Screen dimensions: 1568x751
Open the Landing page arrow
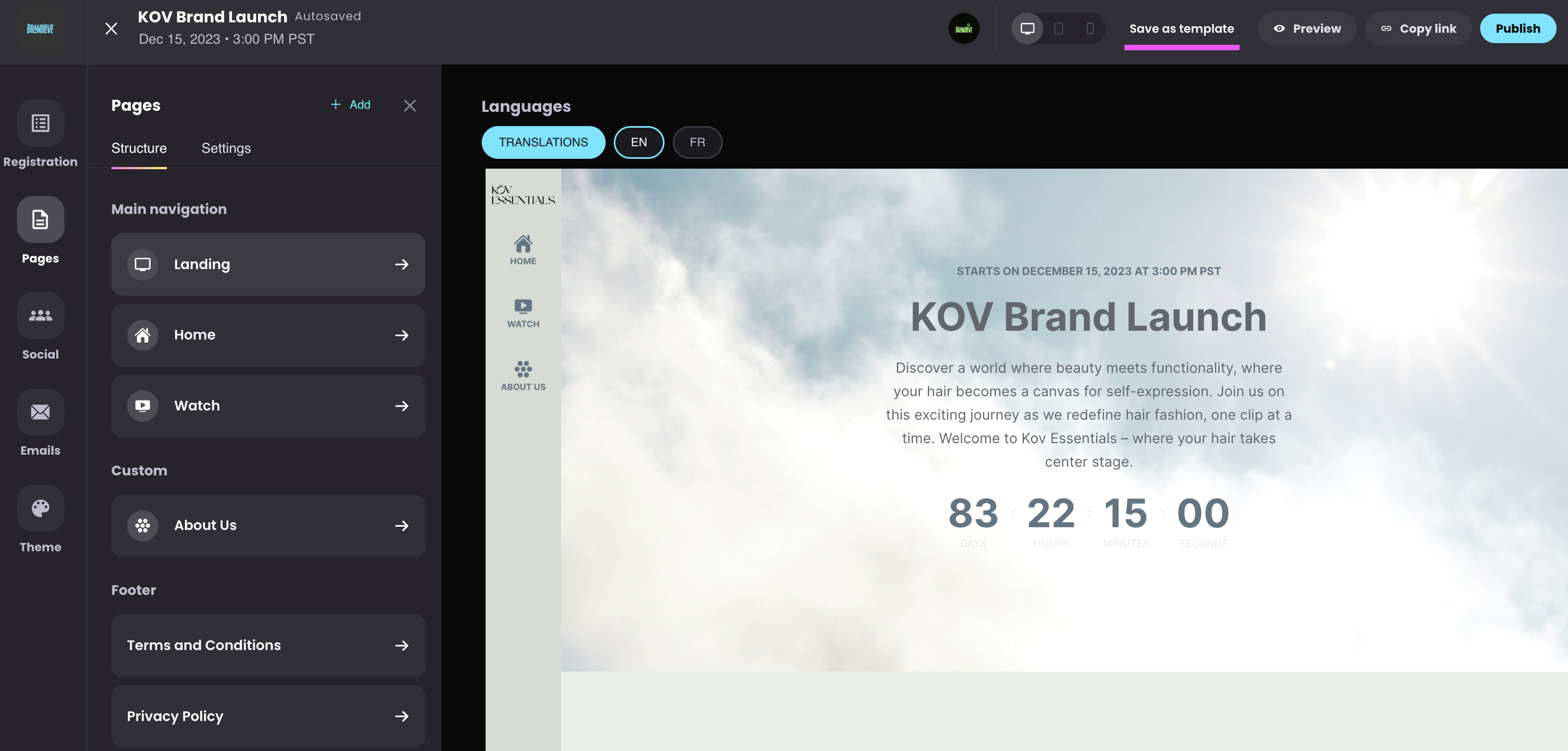(402, 264)
